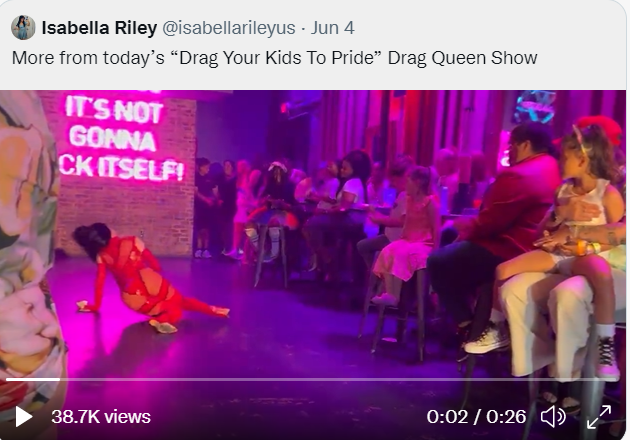Seek to the end of the video progress bar
Image resolution: width=630 pixels, height=440 pixels.
click(x=619, y=379)
